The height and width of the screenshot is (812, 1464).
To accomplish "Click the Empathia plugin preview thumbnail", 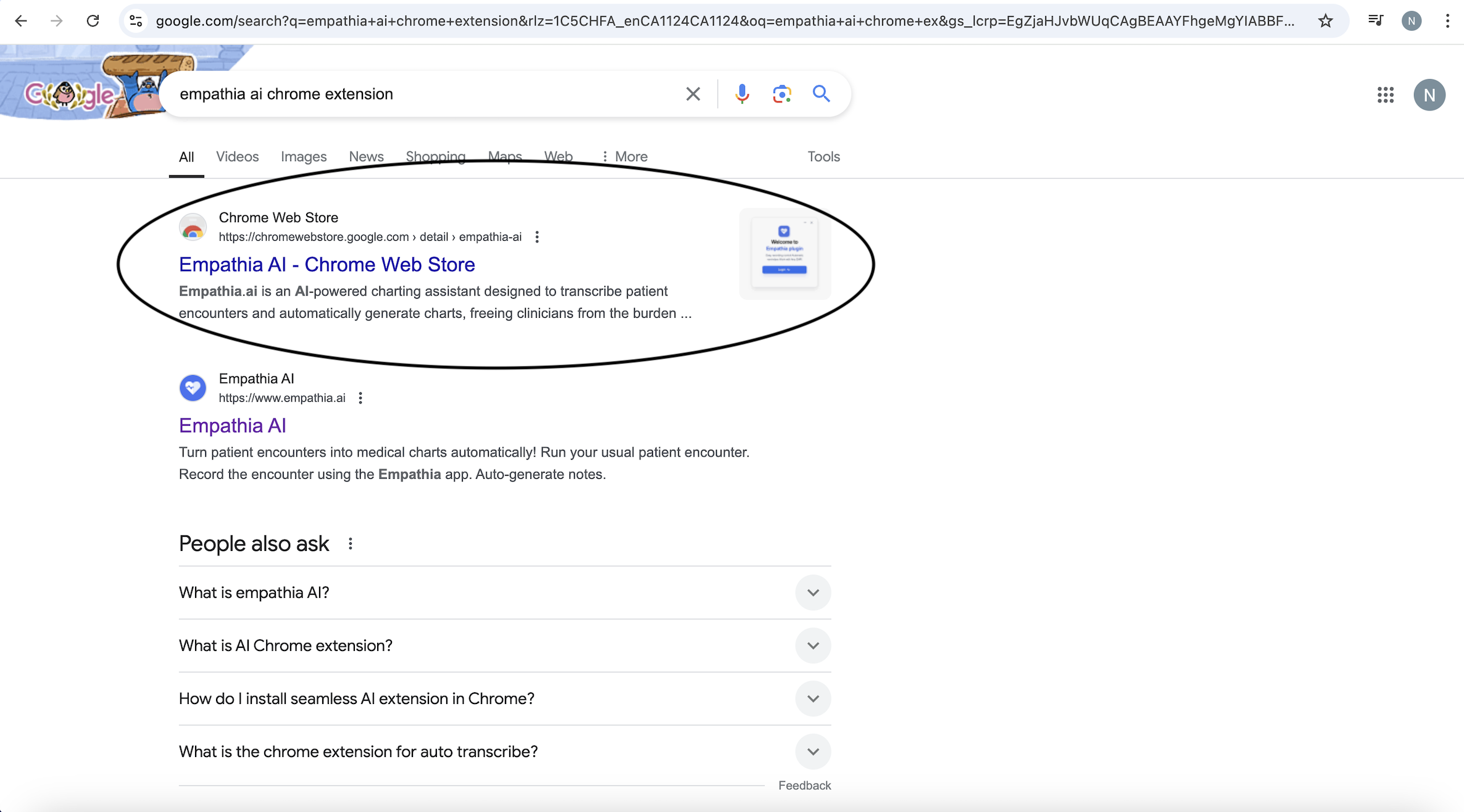I will (x=784, y=254).
